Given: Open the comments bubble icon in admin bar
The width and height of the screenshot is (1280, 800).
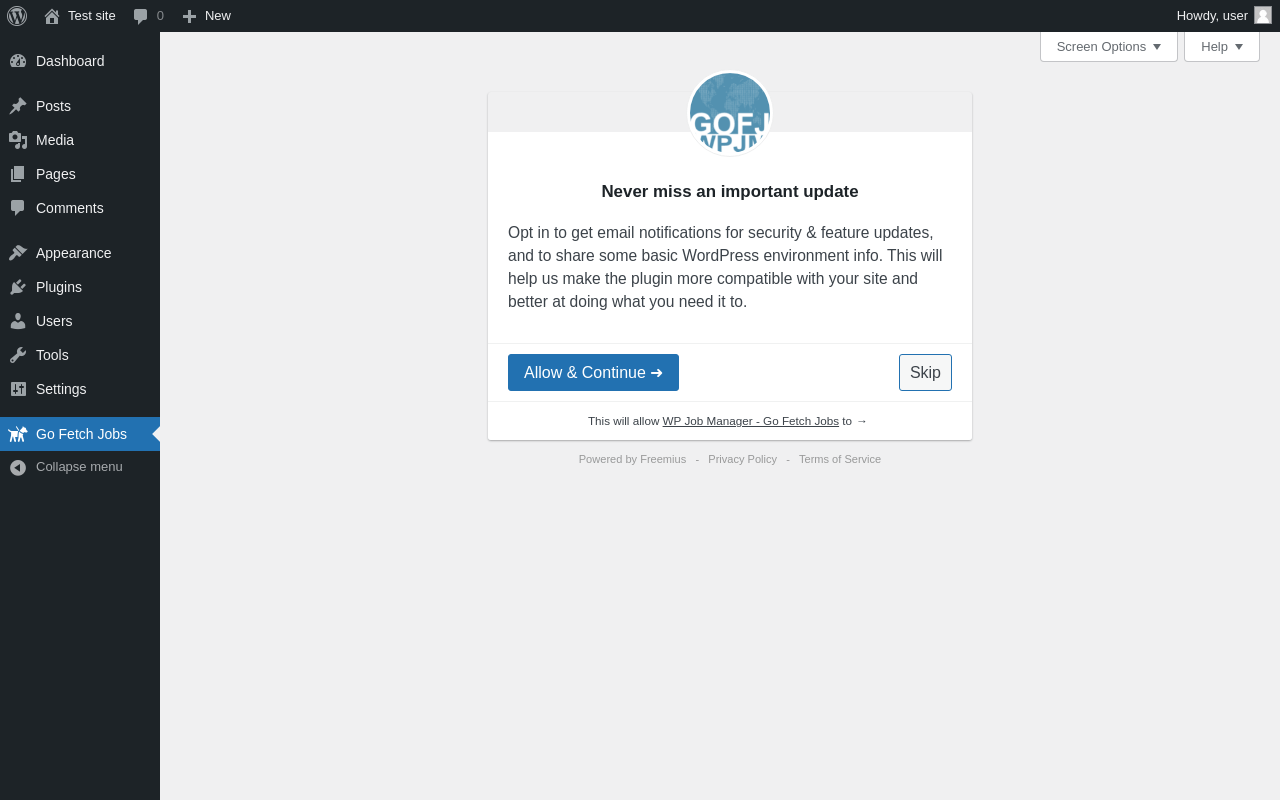Looking at the screenshot, I should (x=141, y=16).
